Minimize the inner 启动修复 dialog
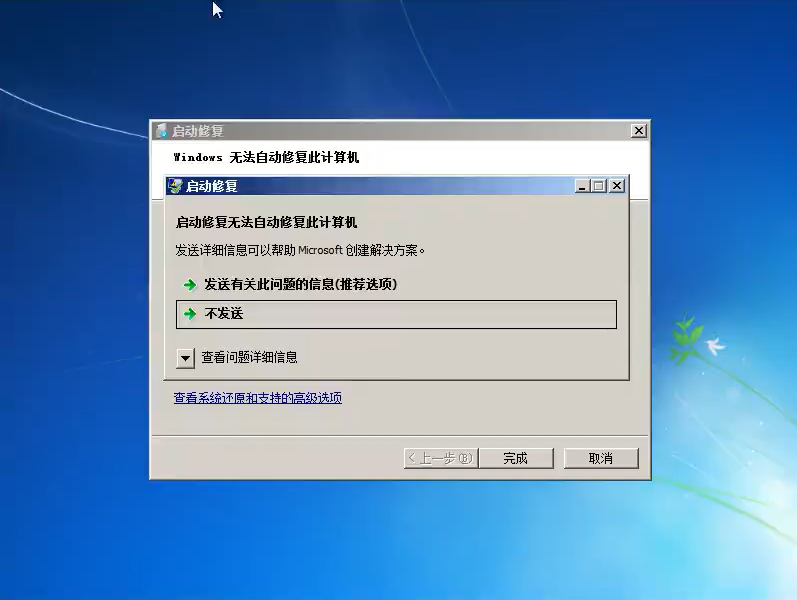This screenshot has width=797, height=600. pos(582,186)
